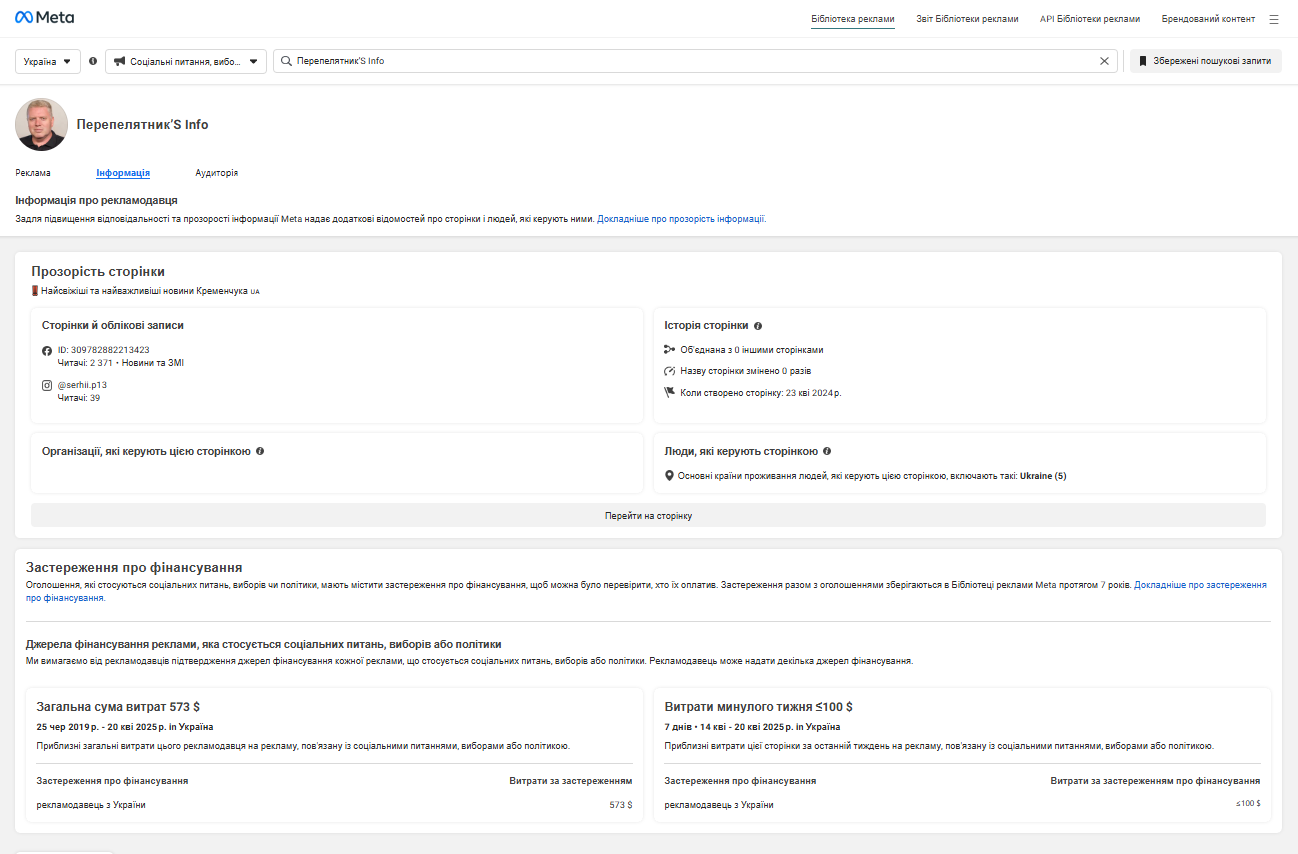The width and height of the screenshot is (1298, 854).
Task: Open API Бібліотеки реклами page
Action: [1089, 19]
